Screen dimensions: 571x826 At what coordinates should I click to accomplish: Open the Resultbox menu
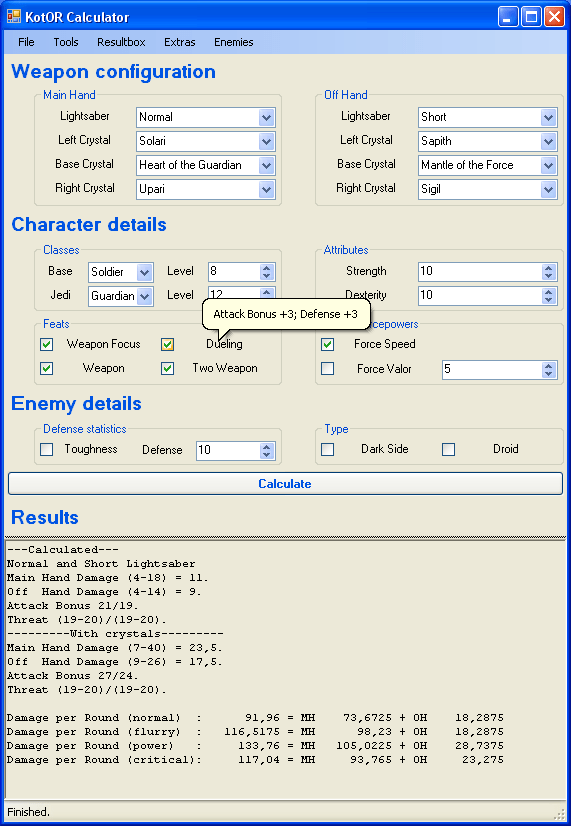pos(121,42)
